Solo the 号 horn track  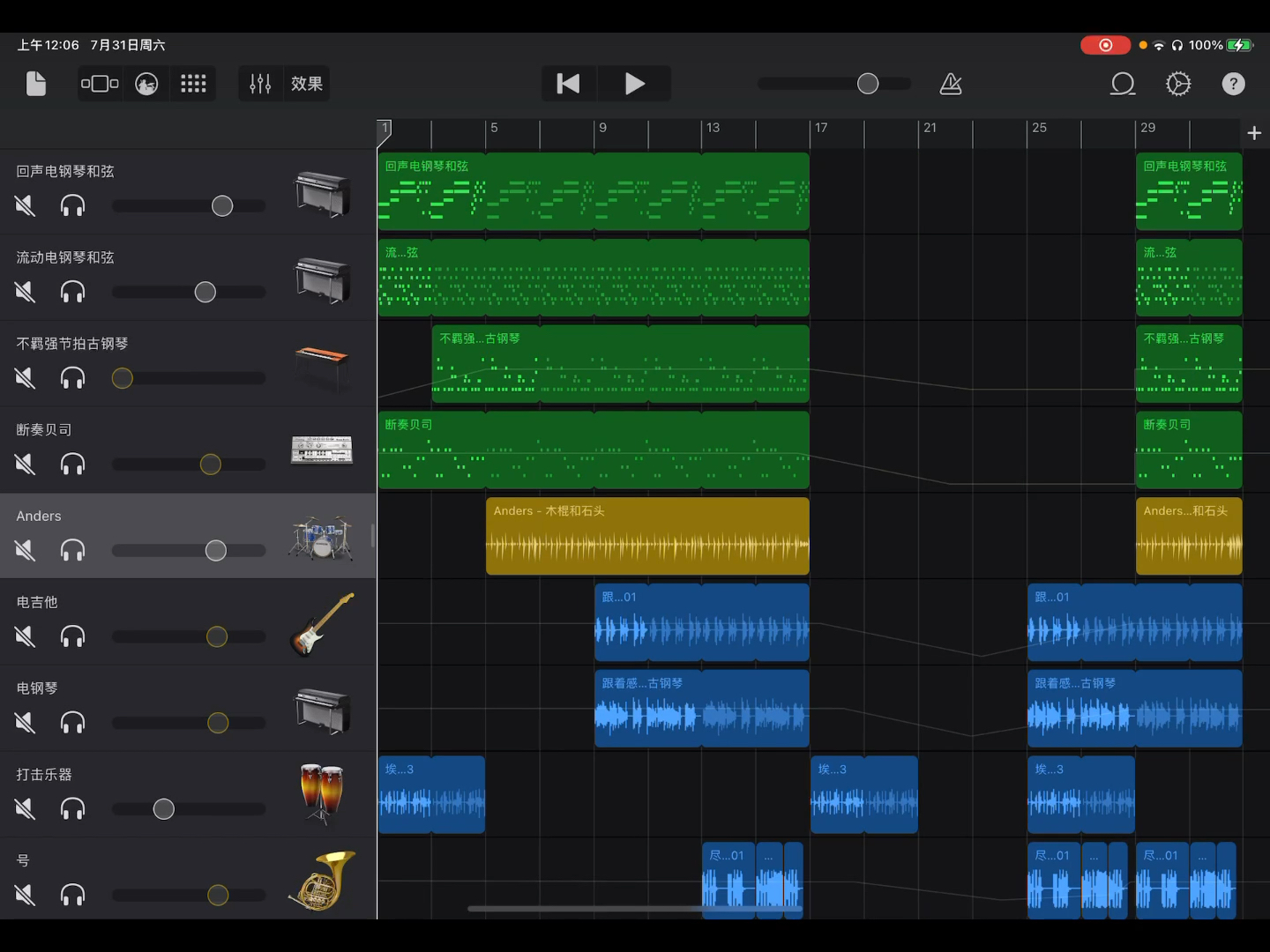point(72,895)
